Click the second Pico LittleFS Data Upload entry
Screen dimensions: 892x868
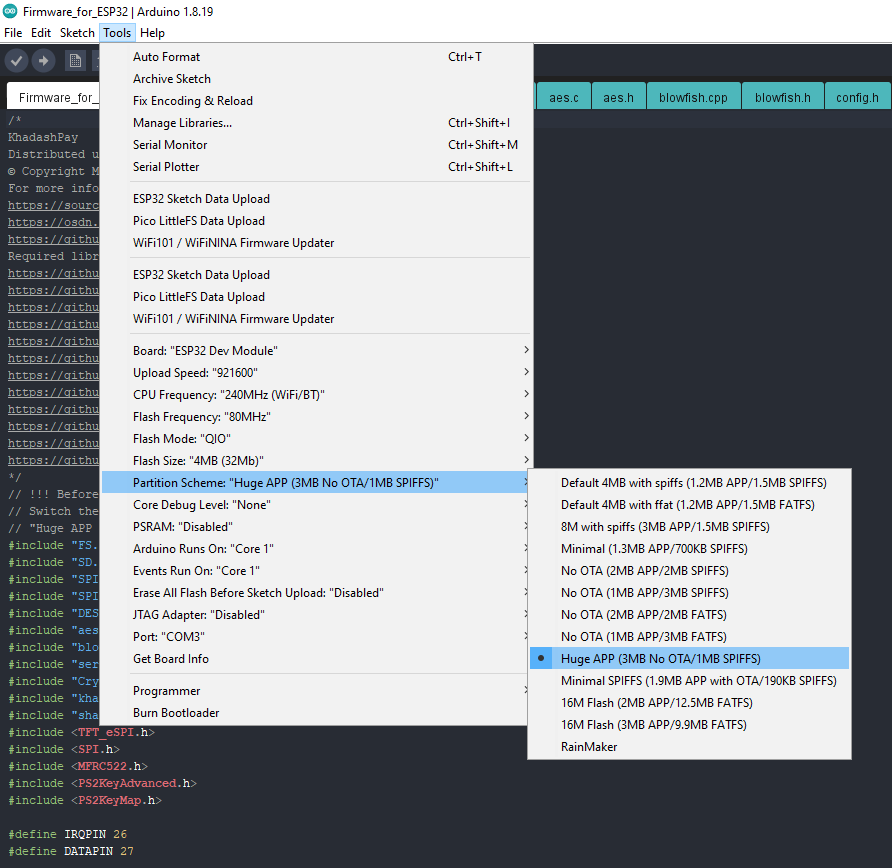pyautogui.click(x=316, y=296)
